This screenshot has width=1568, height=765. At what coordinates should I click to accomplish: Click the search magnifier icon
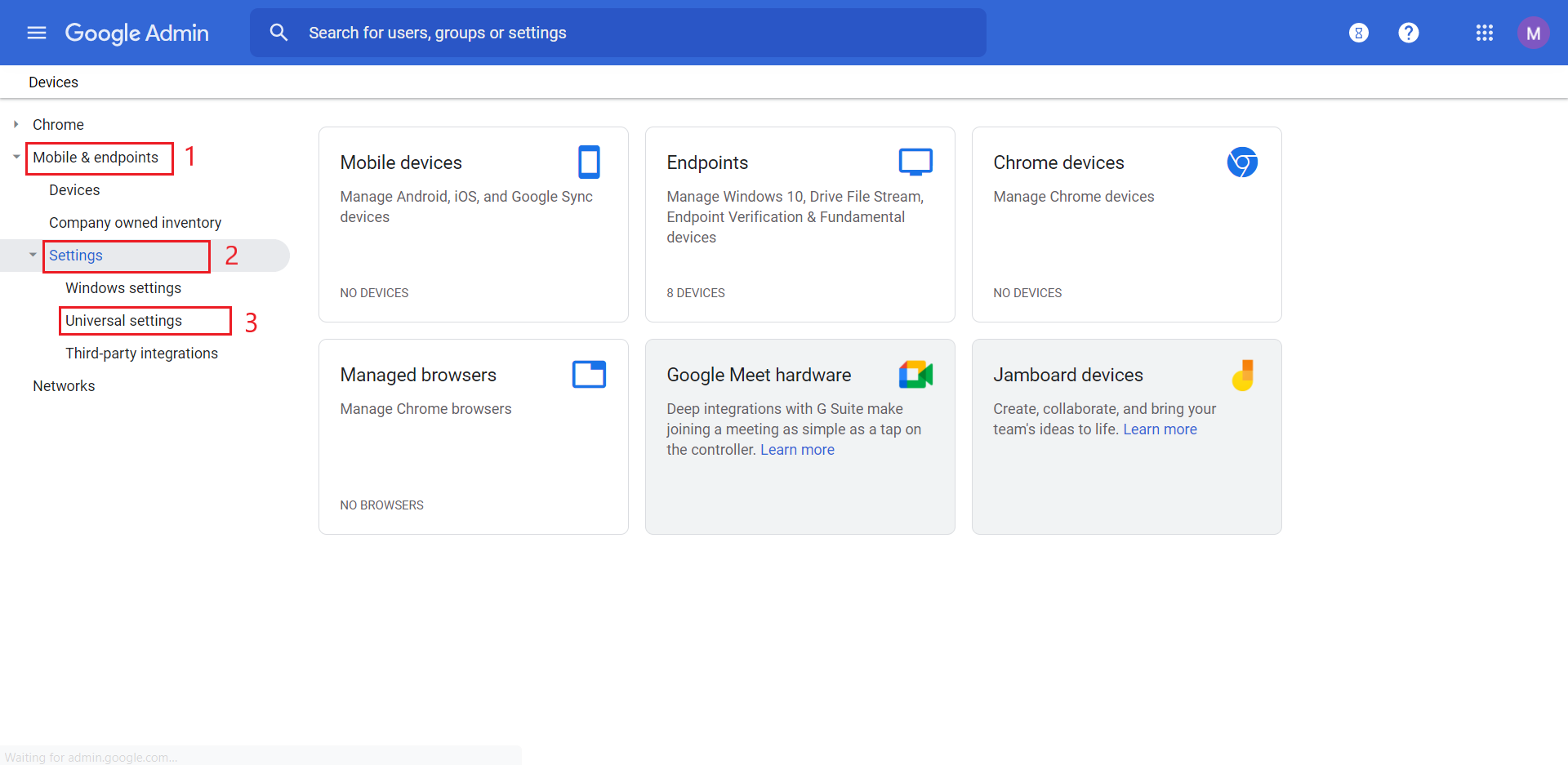278,33
